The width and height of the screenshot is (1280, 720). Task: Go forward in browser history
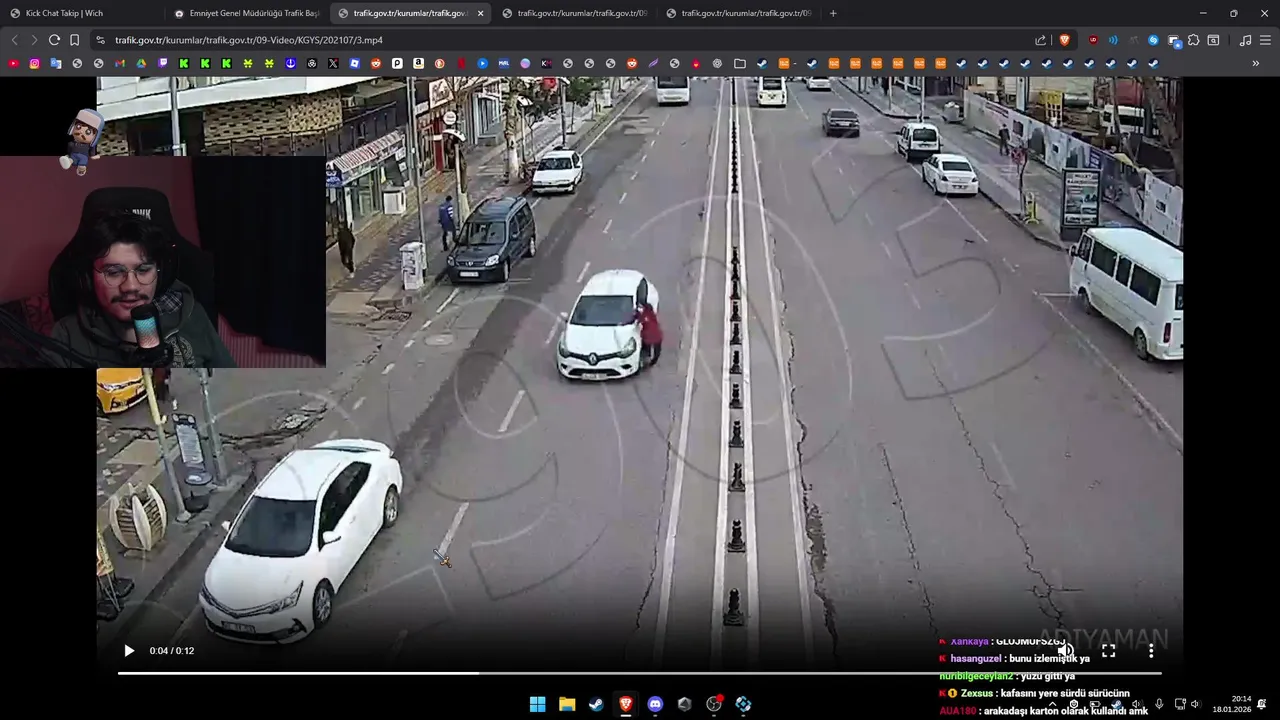[34, 40]
